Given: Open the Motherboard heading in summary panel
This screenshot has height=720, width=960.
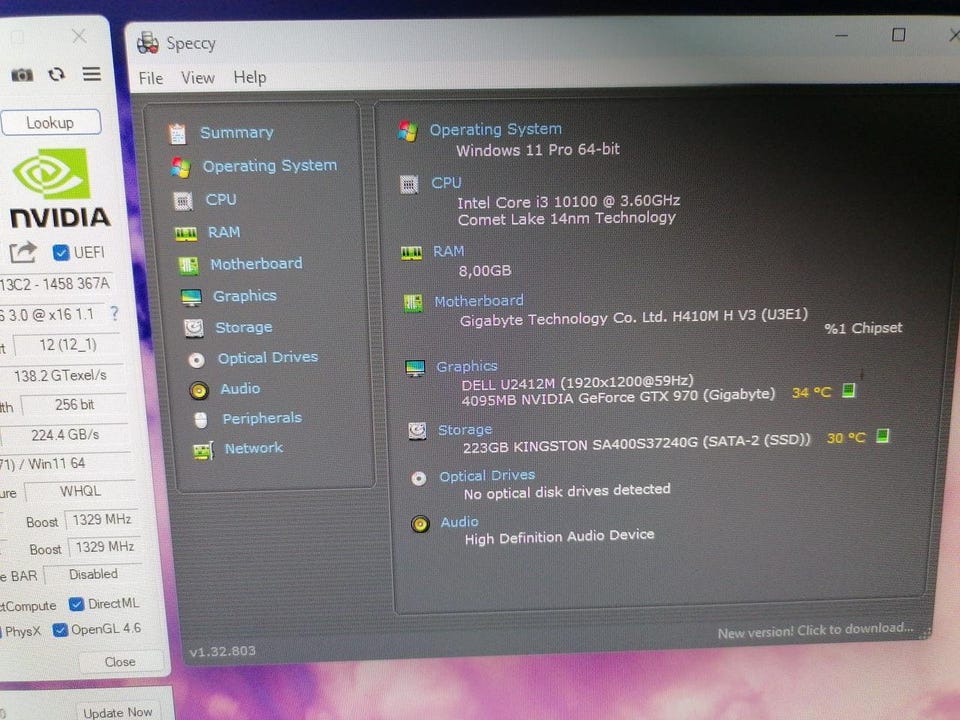Looking at the screenshot, I should pyautogui.click(x=479, y=301).
